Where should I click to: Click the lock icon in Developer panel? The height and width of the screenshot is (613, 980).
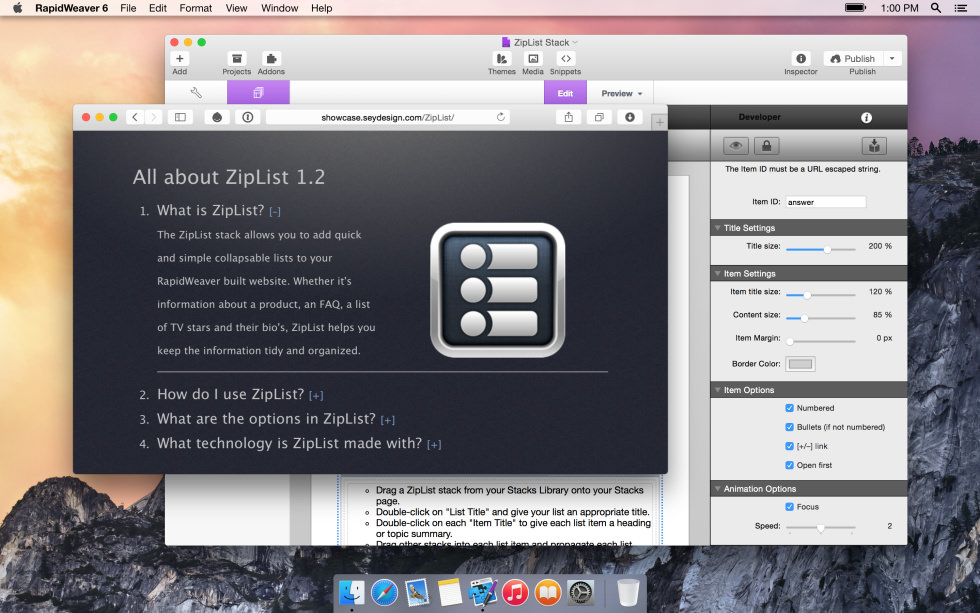766,146
